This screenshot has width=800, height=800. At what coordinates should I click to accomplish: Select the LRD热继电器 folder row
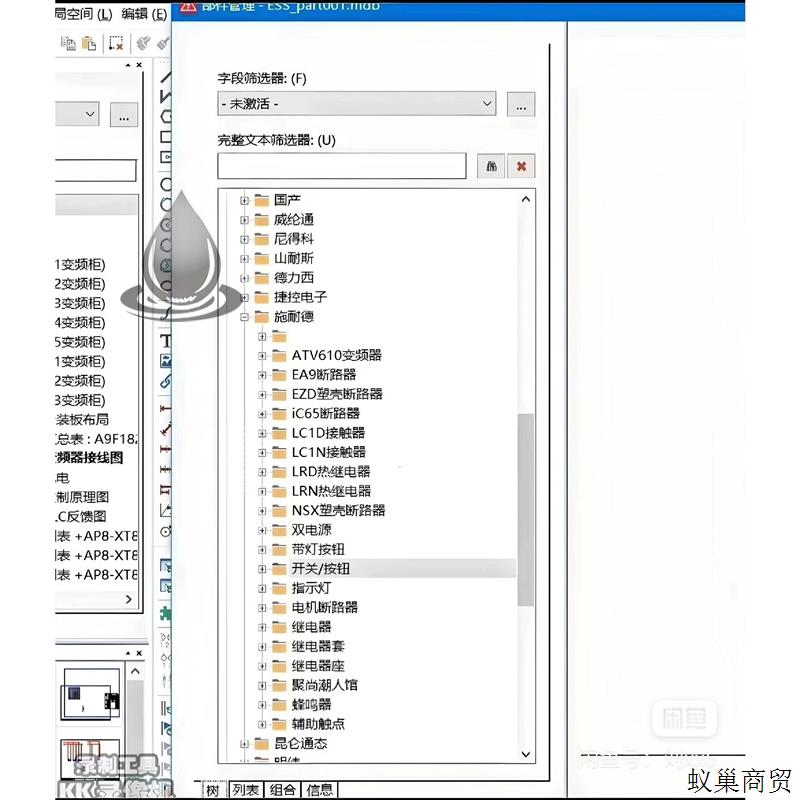pyautogui.click(x=331, y=471)
